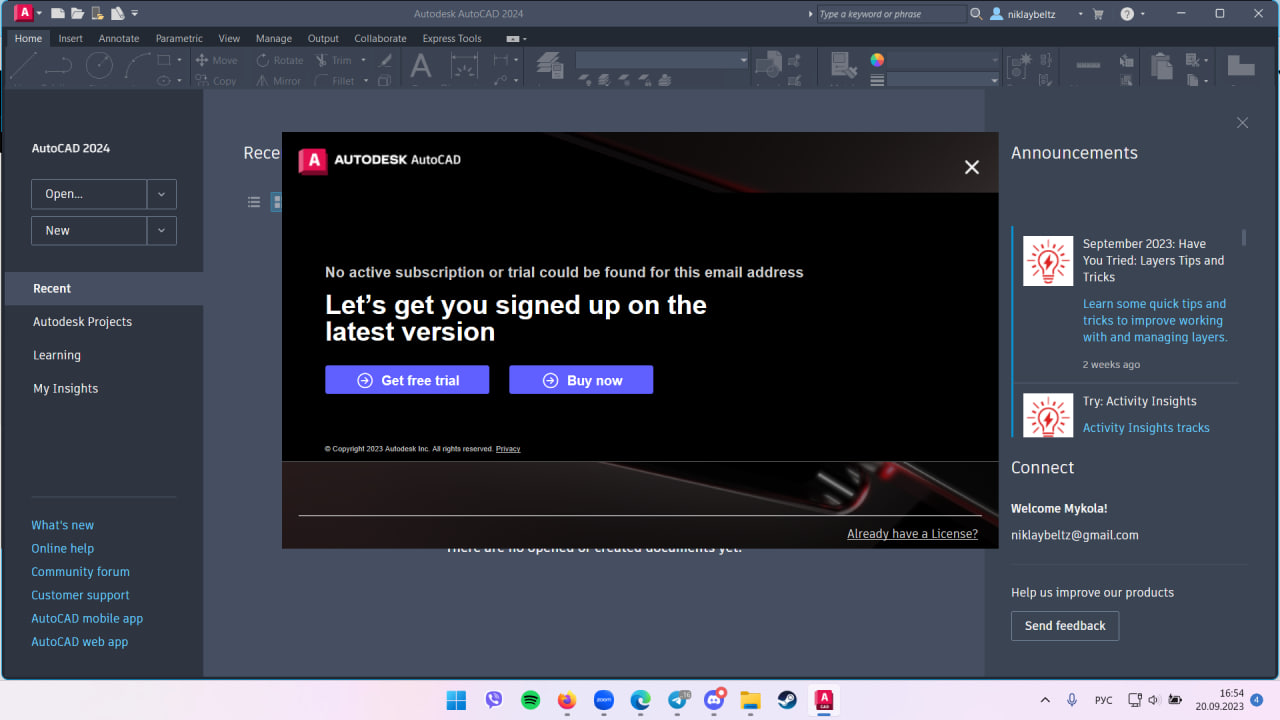Close the Autodesk AutoCAD subscription dialog
Screen dimensions: 1280x720
(x=972, y=167)
